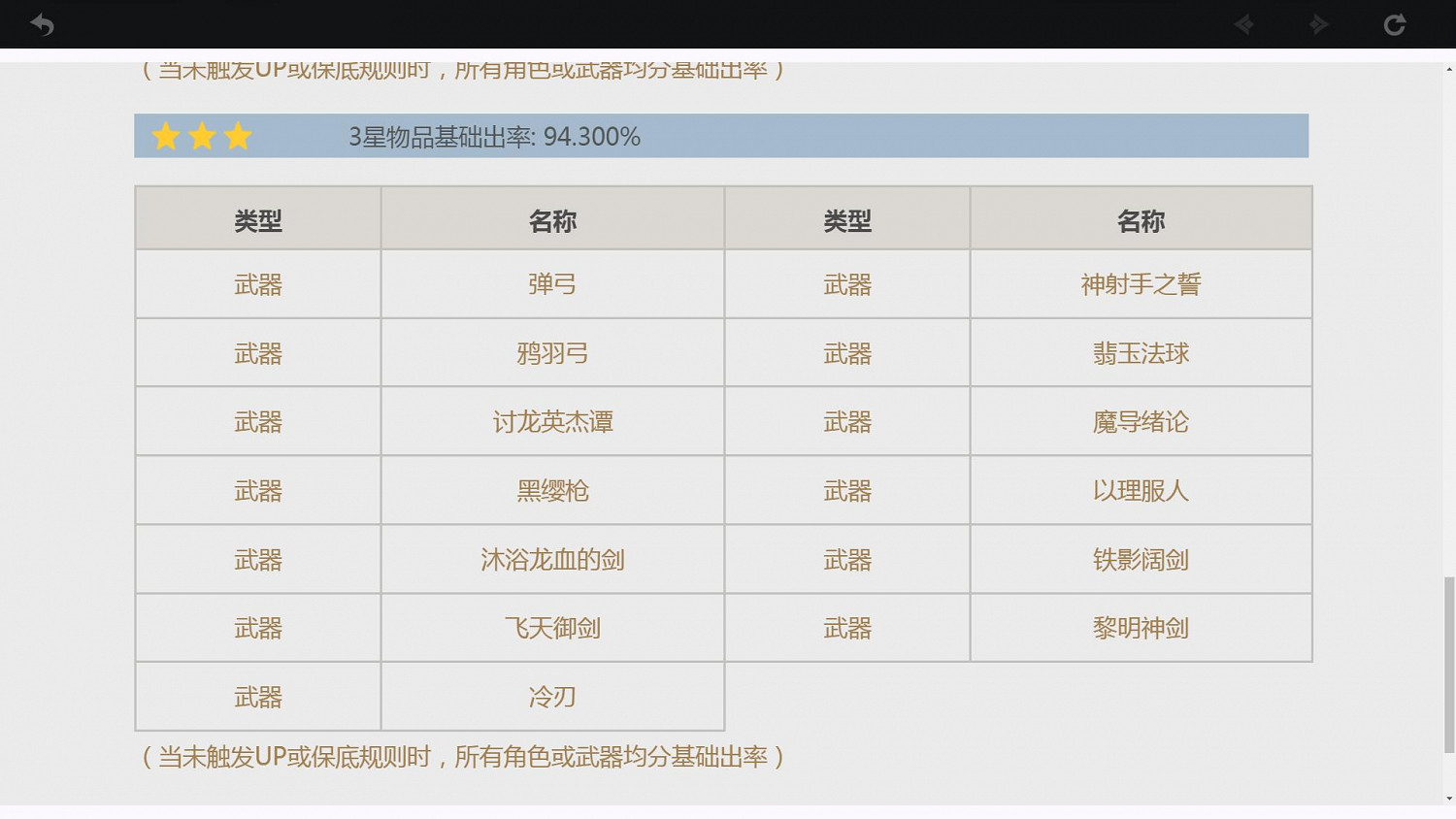This screenshot has width=1456, height=819.
Task: Select the 翡玉法球 weapon name
Action: [1141, 353]
